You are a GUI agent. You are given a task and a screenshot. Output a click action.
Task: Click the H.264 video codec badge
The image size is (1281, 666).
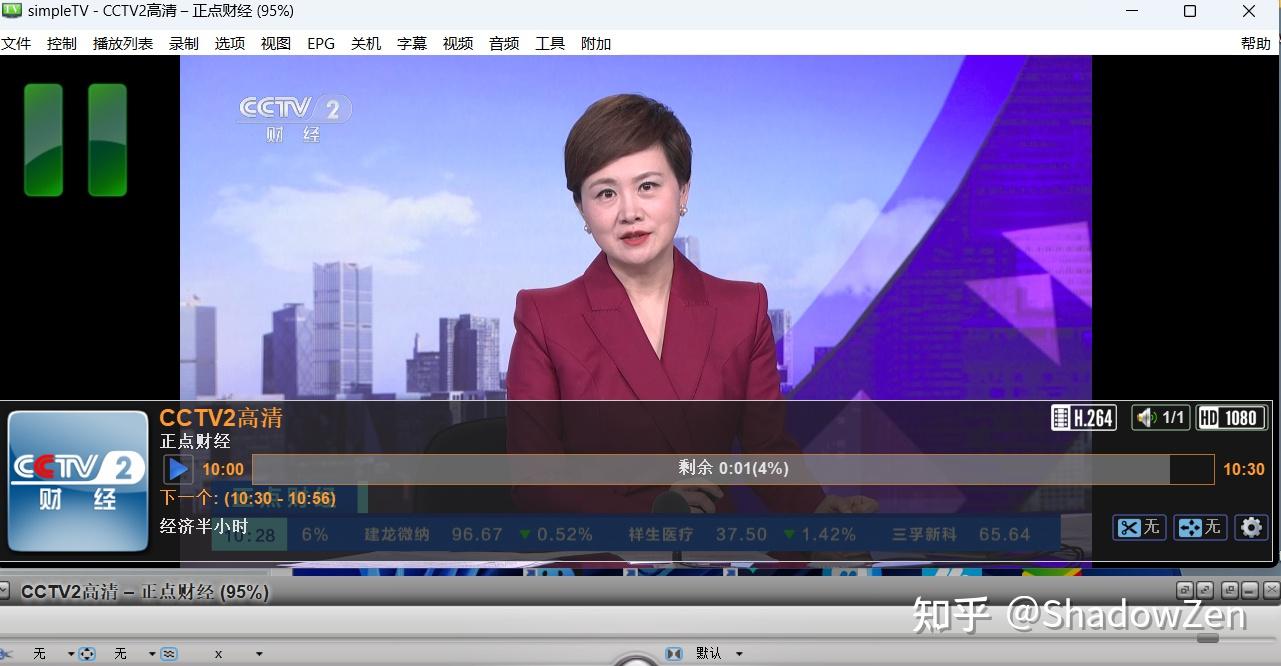point(1084,418)
